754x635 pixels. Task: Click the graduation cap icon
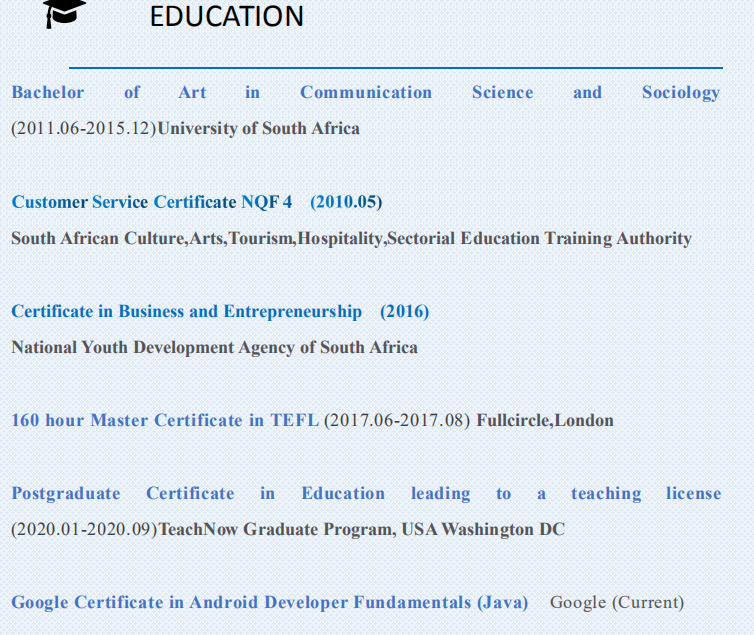point(65,13)
